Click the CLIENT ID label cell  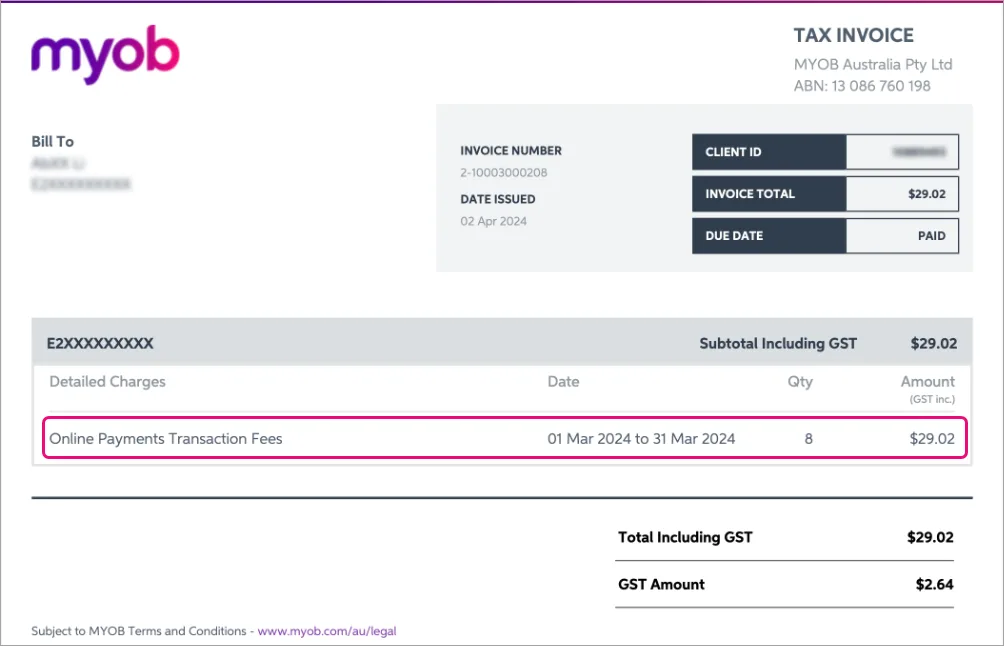tap(769, 152)
